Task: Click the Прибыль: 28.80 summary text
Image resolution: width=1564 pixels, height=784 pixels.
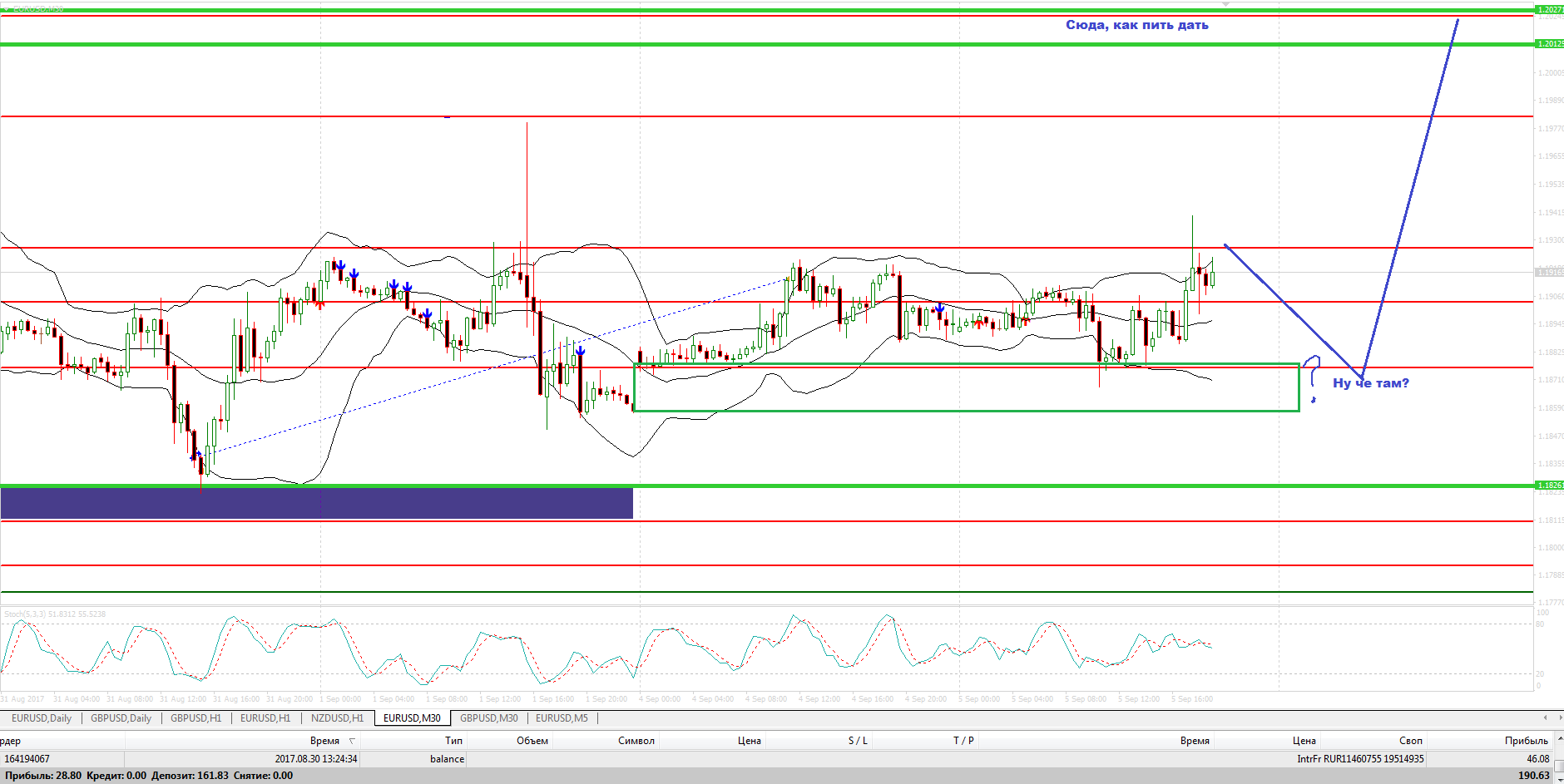Action: click(43, 776)
